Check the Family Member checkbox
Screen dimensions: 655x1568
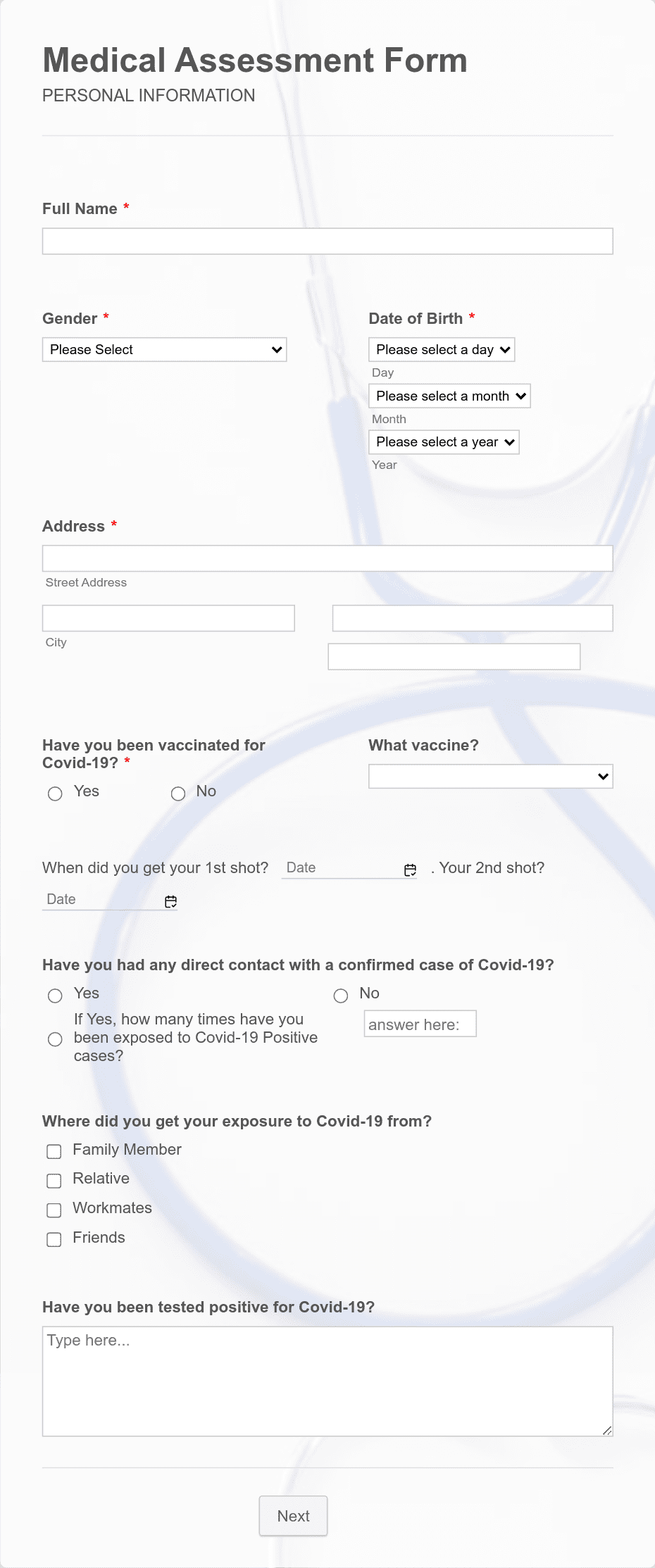tap(54, 1151)
